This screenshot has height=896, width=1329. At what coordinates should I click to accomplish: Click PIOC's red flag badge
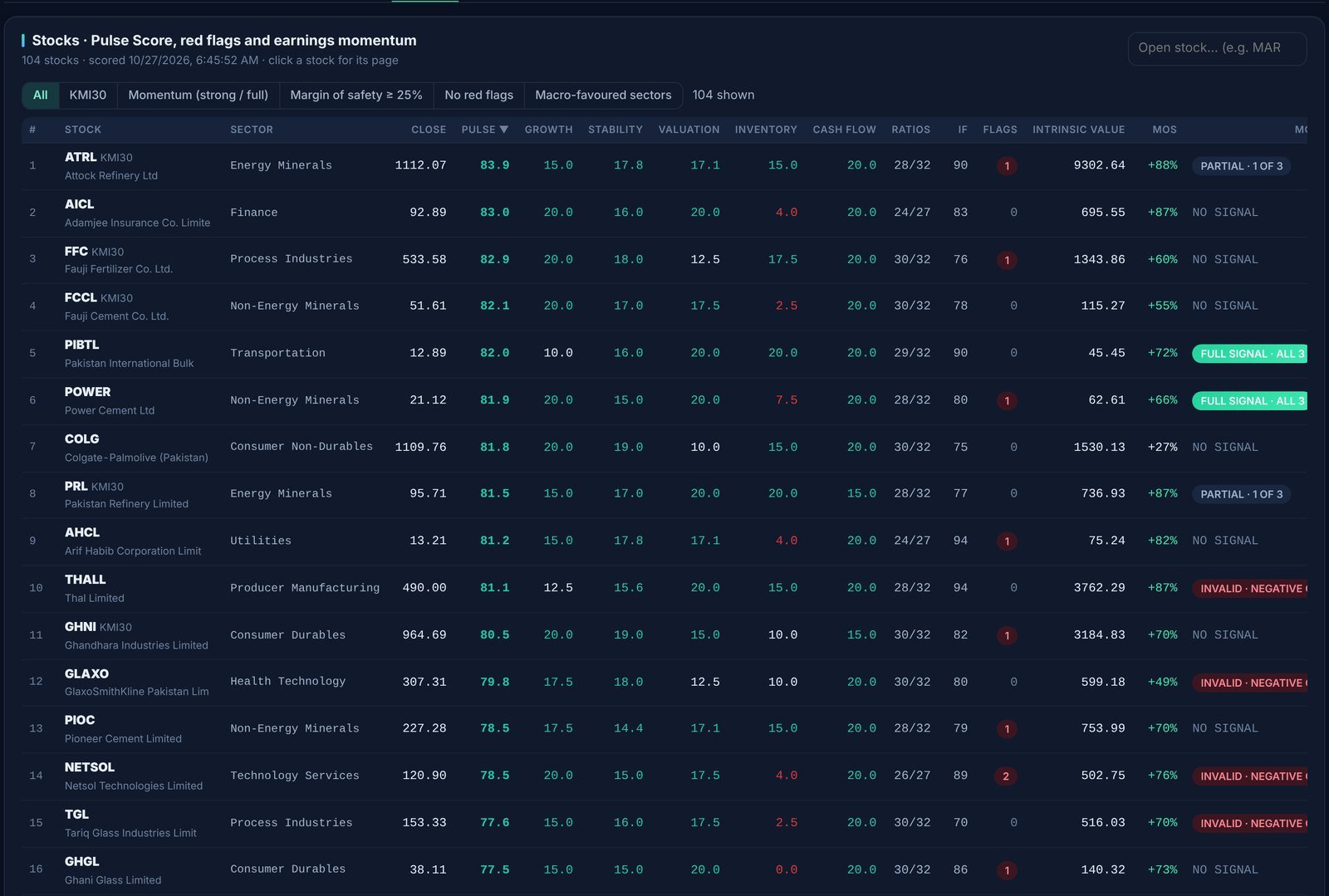click(x=1007, y=729)
